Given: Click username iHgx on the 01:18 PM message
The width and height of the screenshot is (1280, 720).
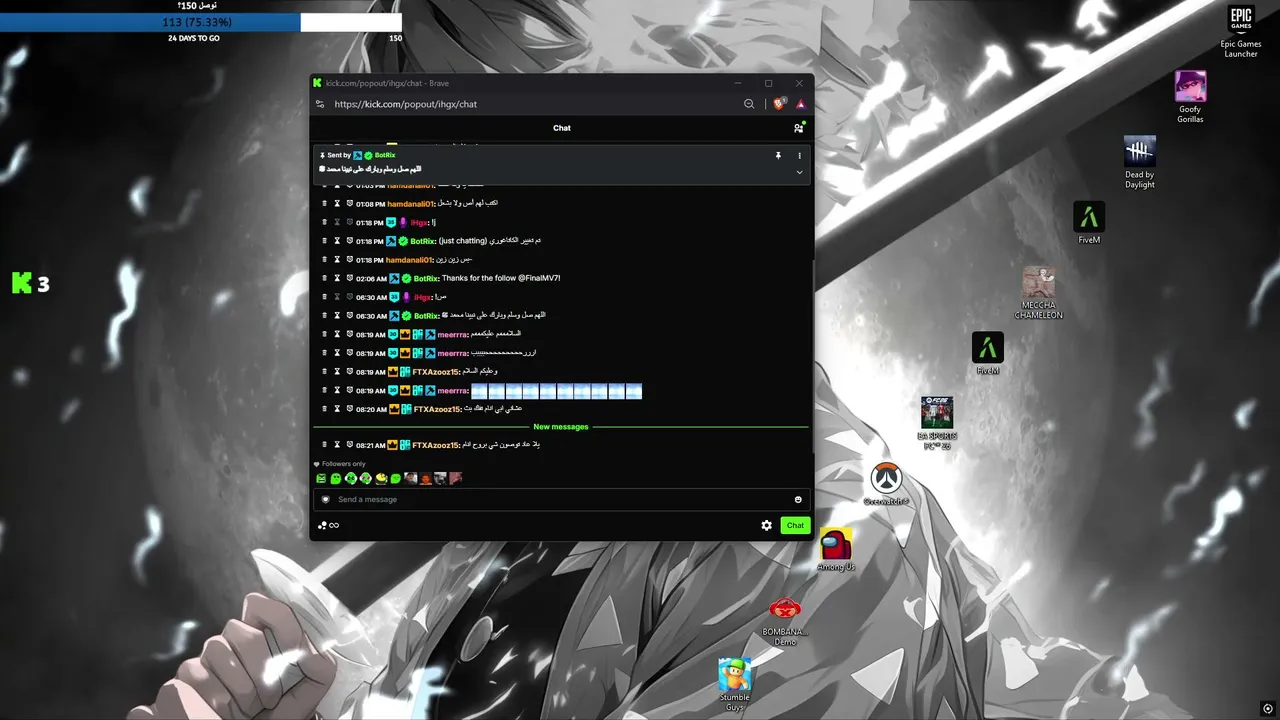Looking at the screenshot, I should coord(420,222).
